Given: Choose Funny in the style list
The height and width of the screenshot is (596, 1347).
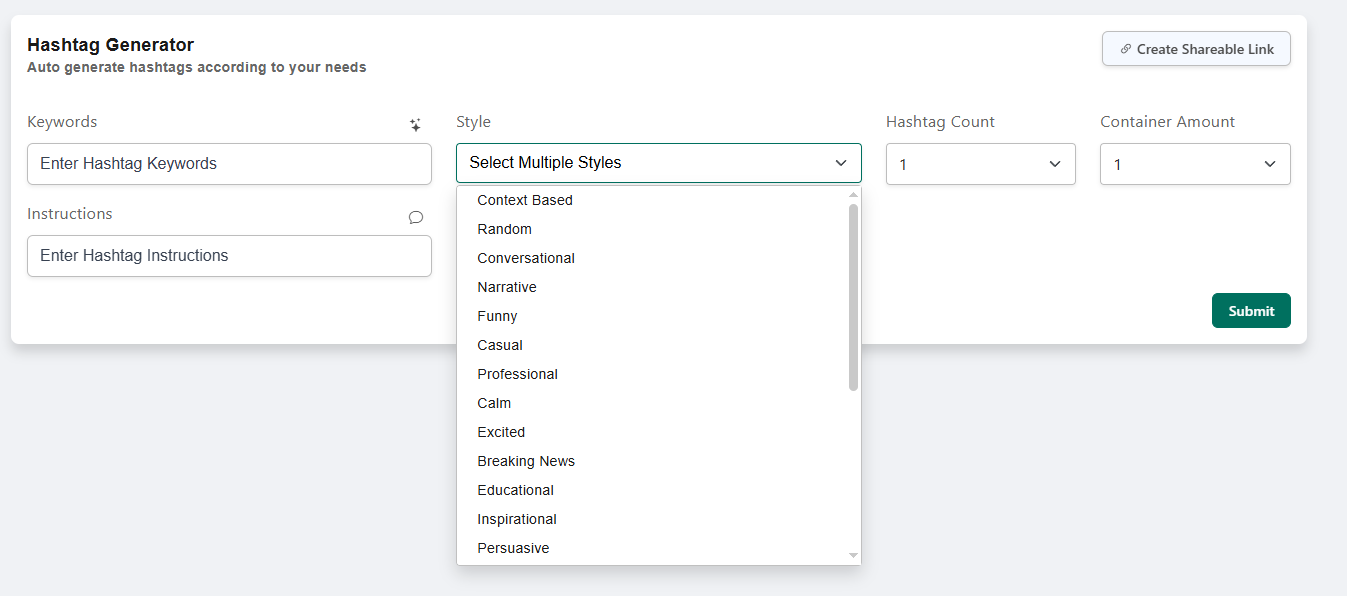Looking at the screenshot, I should pos(497,316).
